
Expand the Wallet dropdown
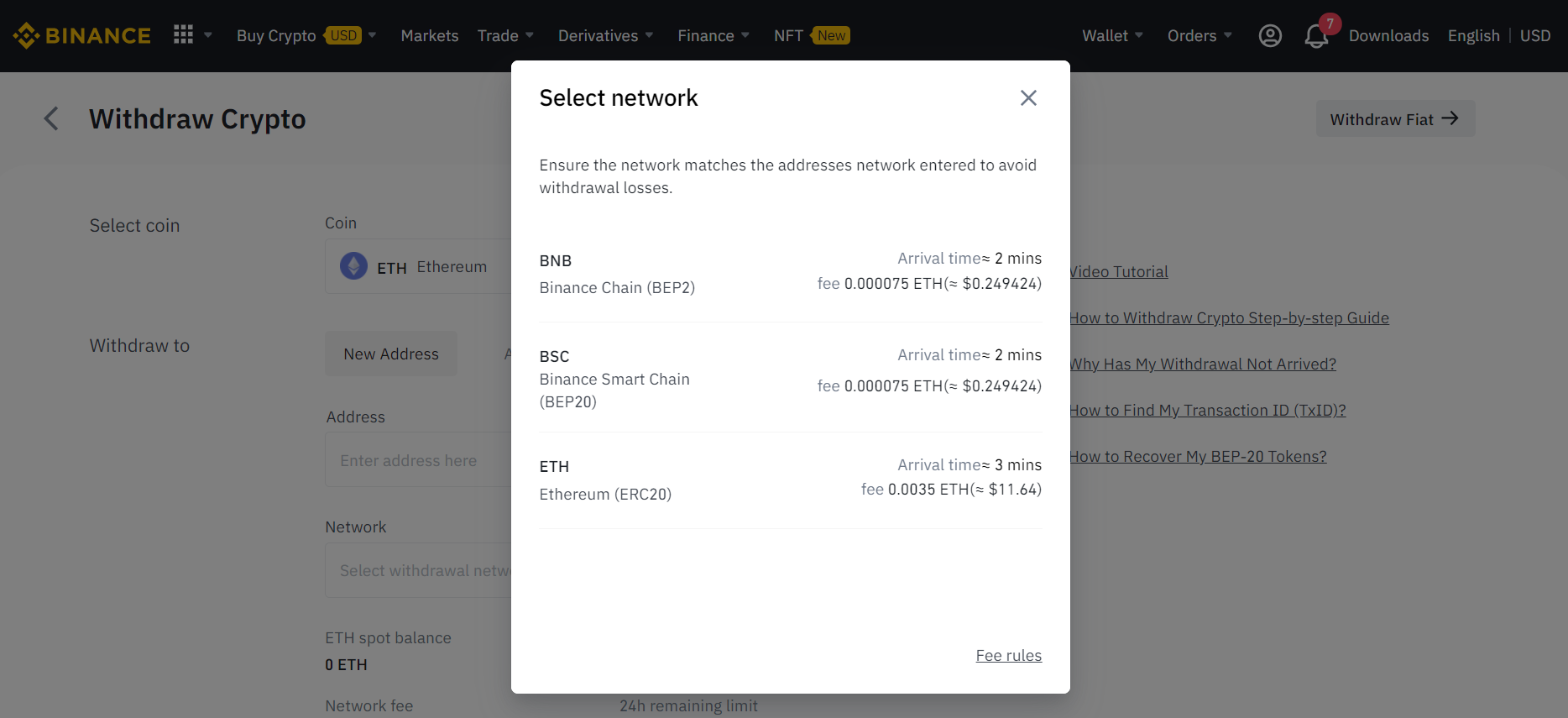[x=1112, y=35]
